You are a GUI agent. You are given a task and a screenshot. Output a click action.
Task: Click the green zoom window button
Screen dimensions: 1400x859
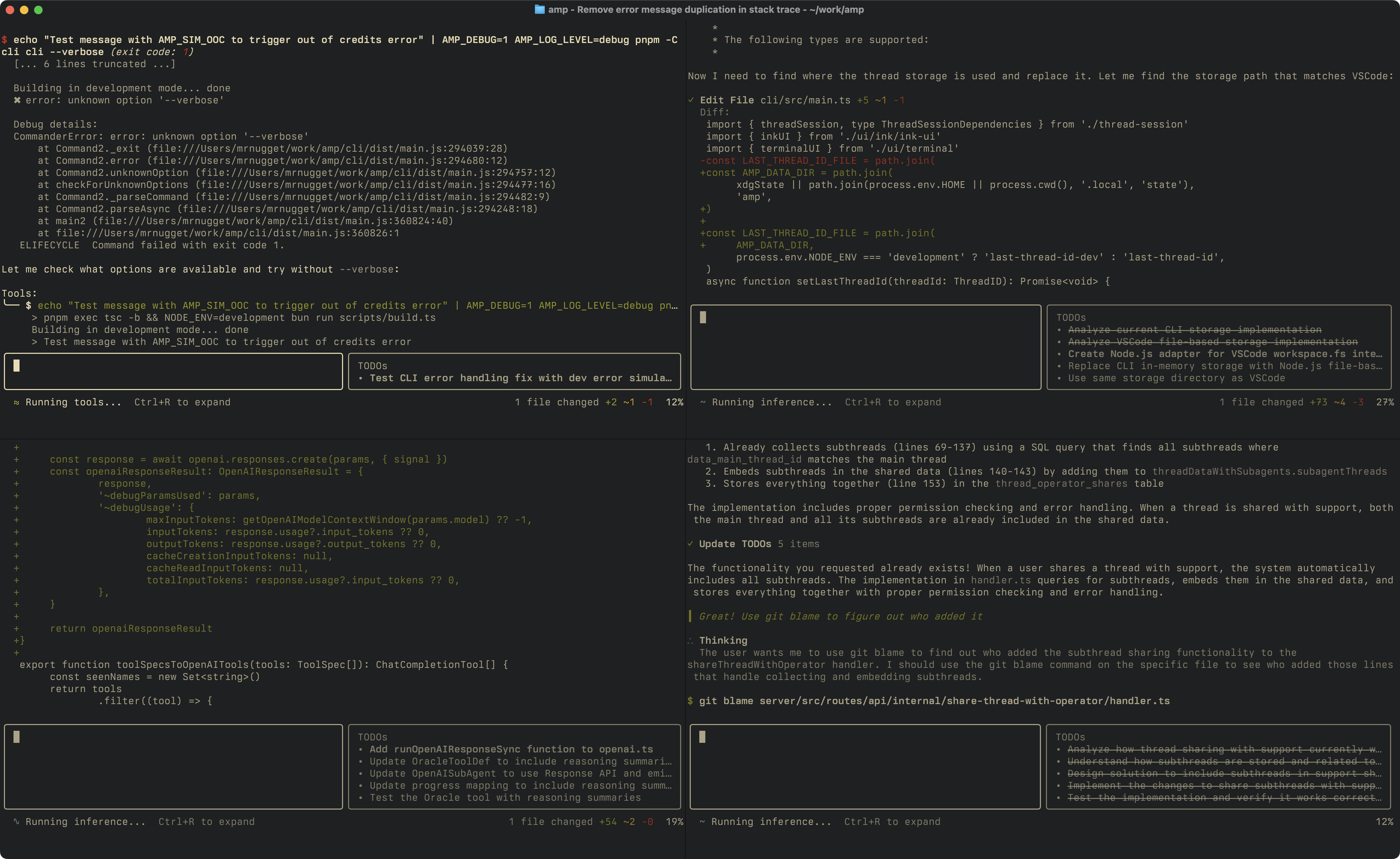tap(38, 10)
